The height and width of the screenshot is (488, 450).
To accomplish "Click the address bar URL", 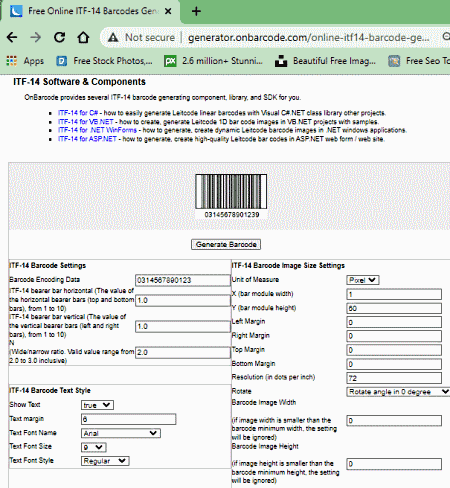I will (x=309, y=37).
